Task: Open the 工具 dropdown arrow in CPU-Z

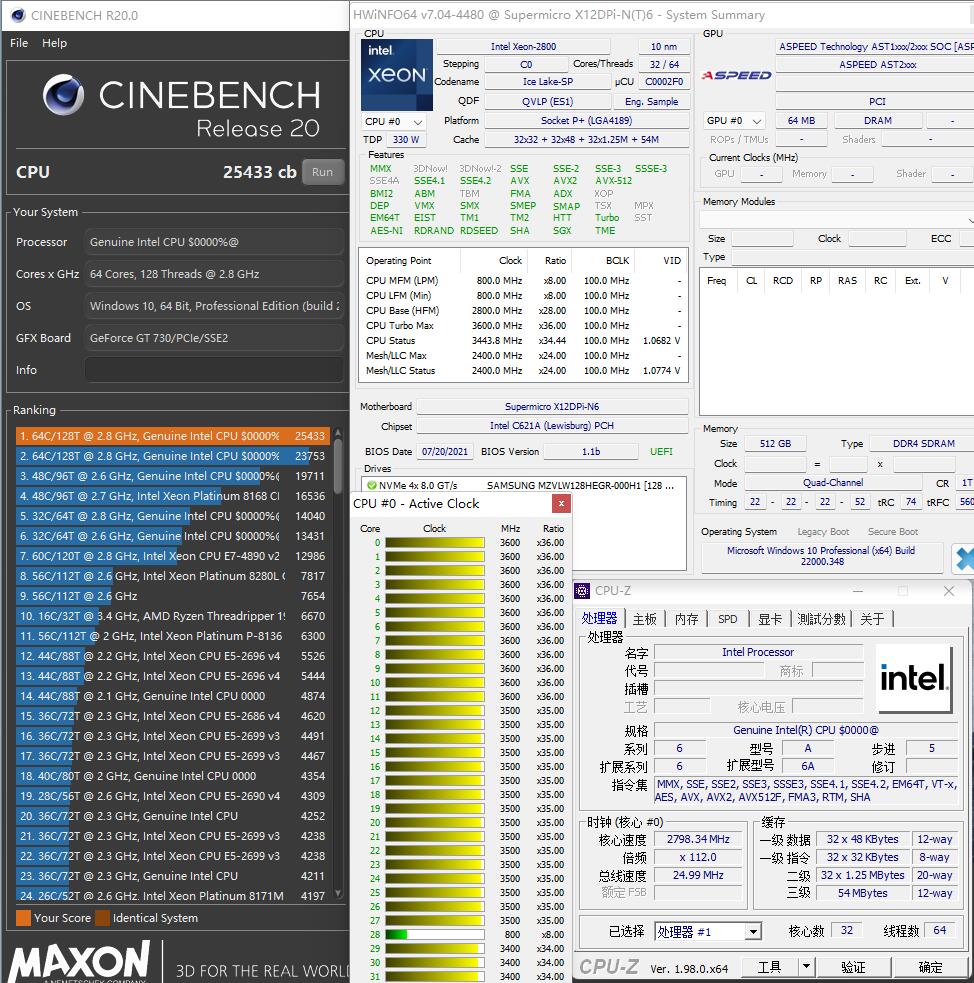Action: tap(806, 966)
